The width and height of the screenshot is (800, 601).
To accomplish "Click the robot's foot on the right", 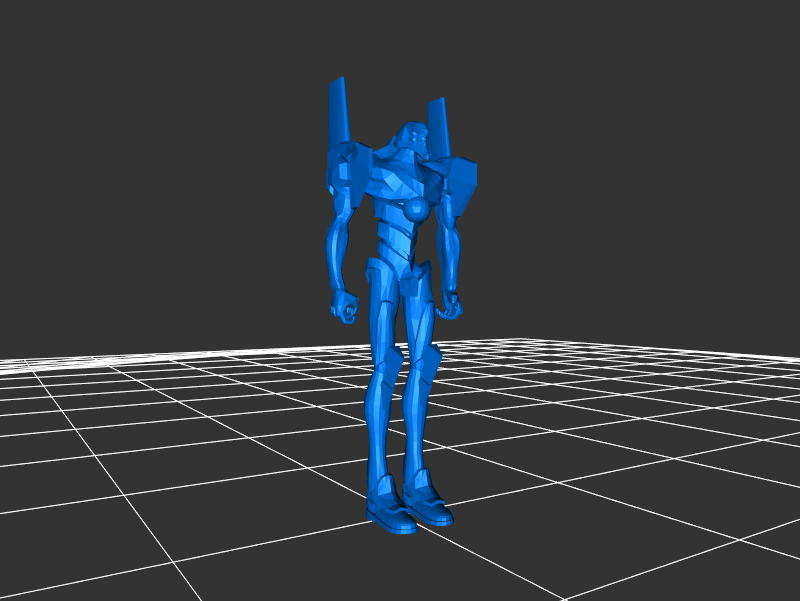I will click(x=430, y=505).
